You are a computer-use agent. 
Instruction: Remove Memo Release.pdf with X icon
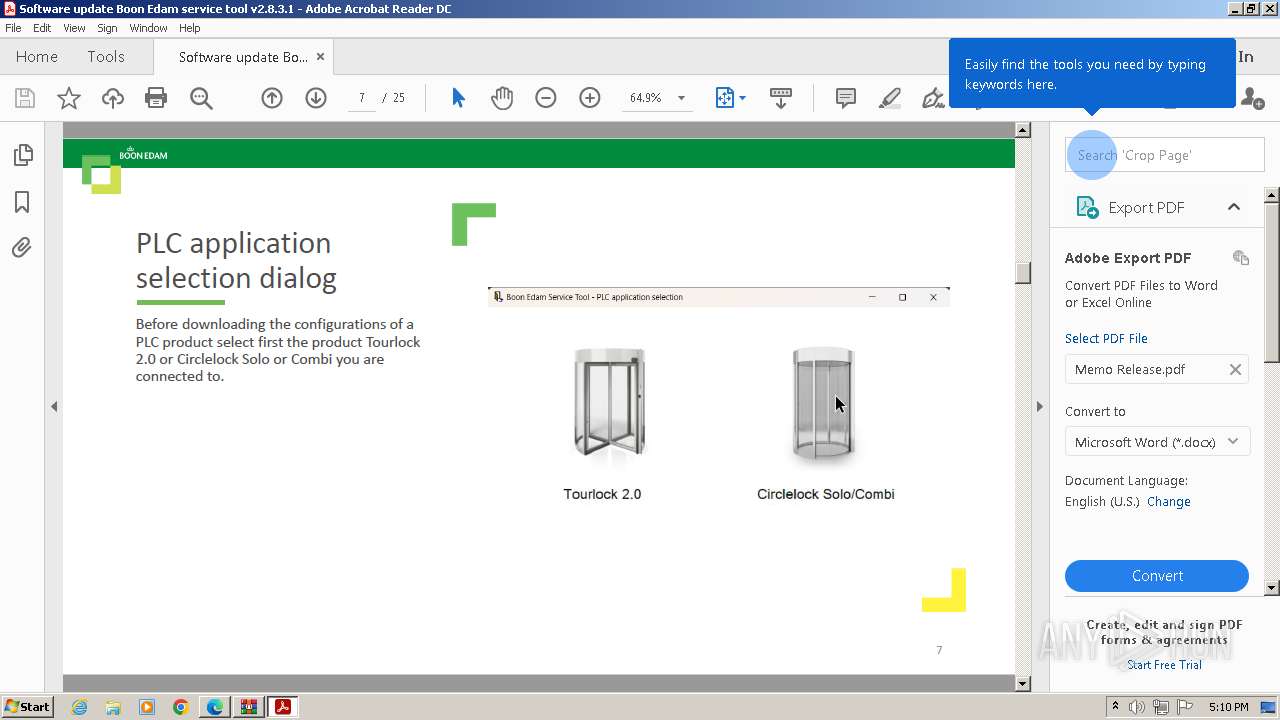point(1235,369)
